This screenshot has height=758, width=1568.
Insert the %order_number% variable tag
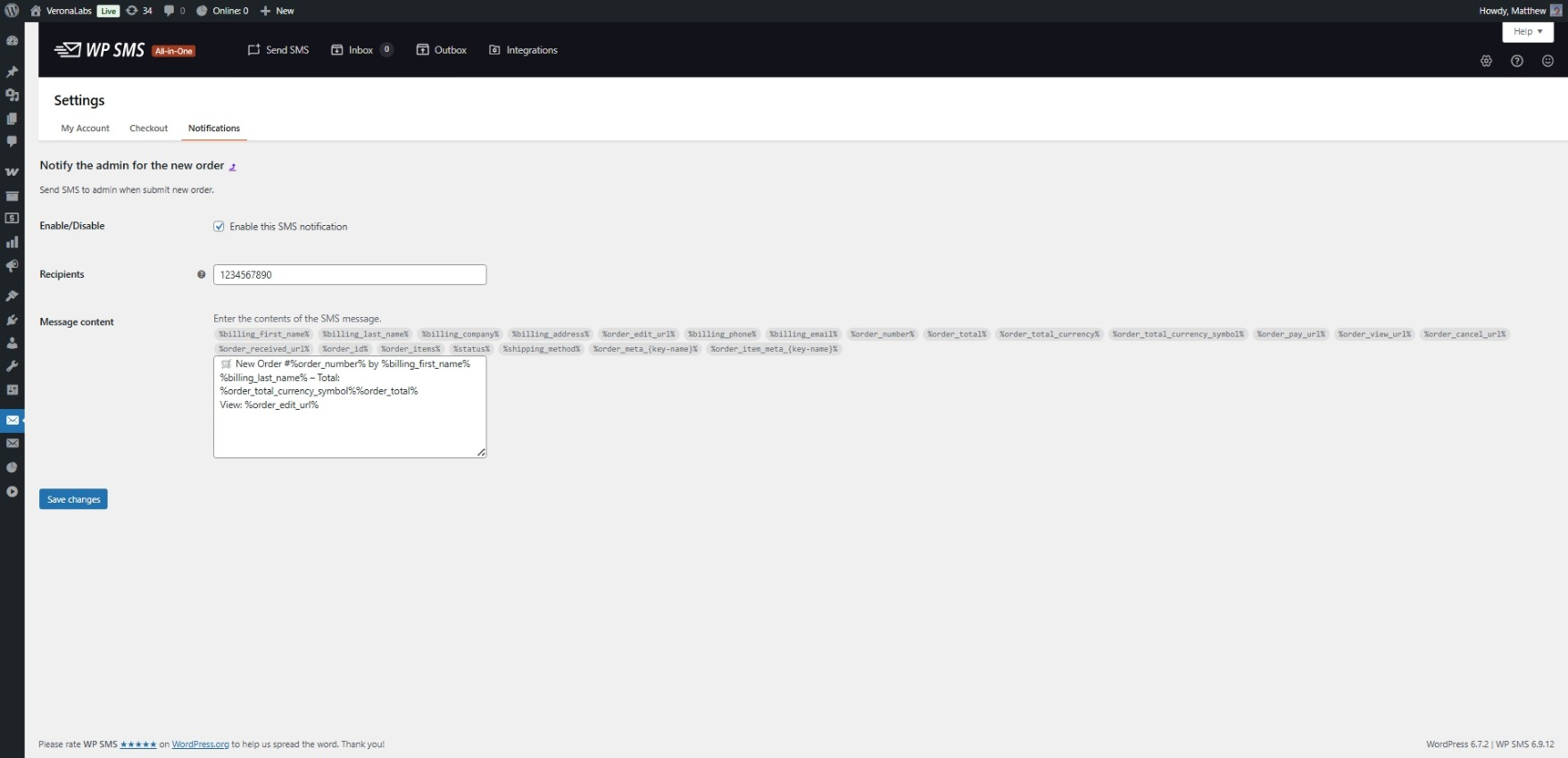click(882, 334)
